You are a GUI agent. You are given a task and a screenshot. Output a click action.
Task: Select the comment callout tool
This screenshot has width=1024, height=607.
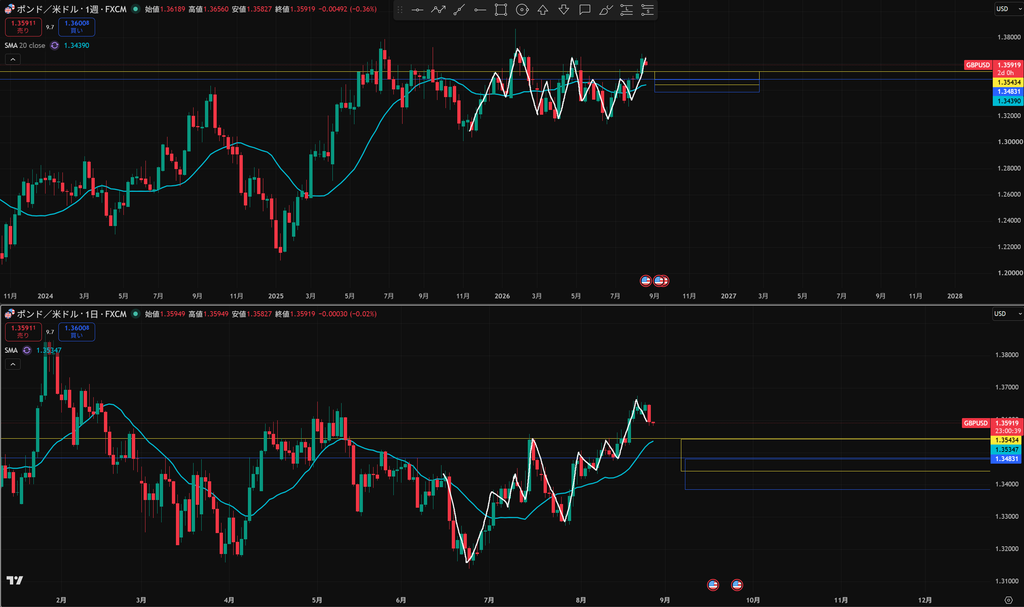pos(584,10)
